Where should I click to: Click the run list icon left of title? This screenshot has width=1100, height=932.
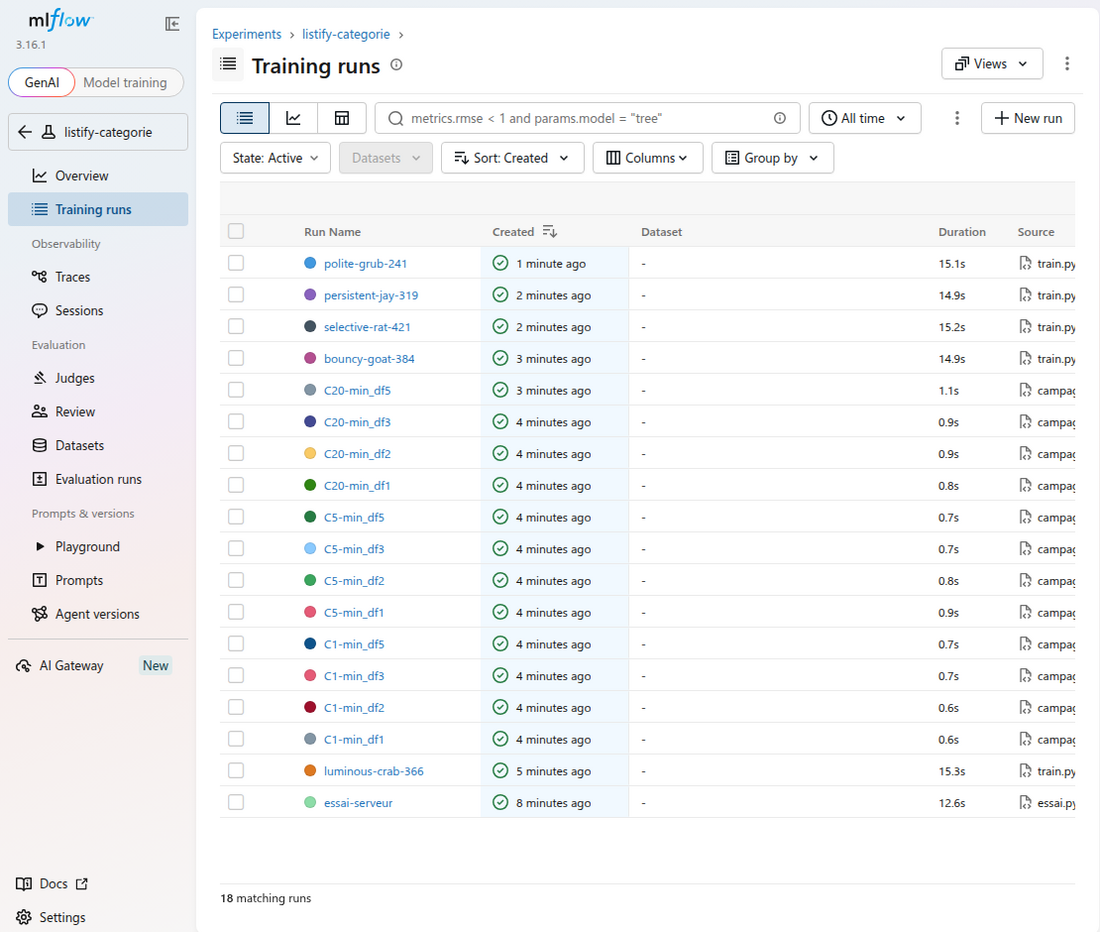[x=228, y=65]
